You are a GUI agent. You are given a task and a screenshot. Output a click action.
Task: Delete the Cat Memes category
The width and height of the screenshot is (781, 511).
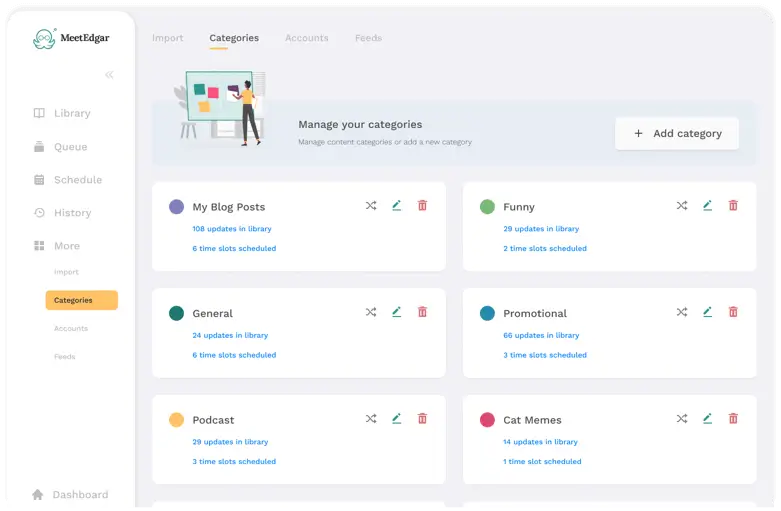click(733, 418)
